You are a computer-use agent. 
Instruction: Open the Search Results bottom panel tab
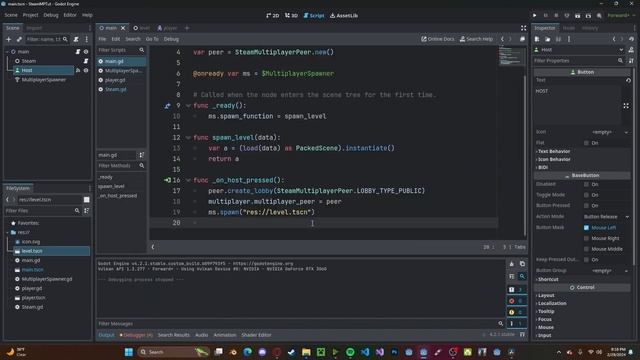[x=173, y=335]
